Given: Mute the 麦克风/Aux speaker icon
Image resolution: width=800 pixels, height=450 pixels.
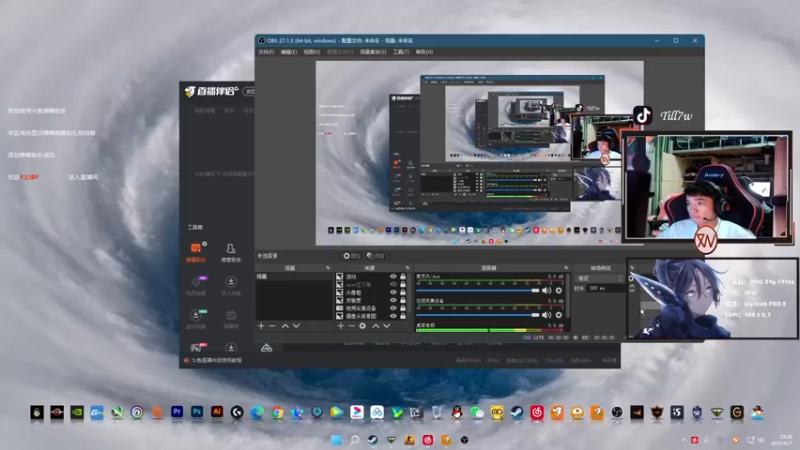Looking at the screenshot, I should click(x=546, y=290).
